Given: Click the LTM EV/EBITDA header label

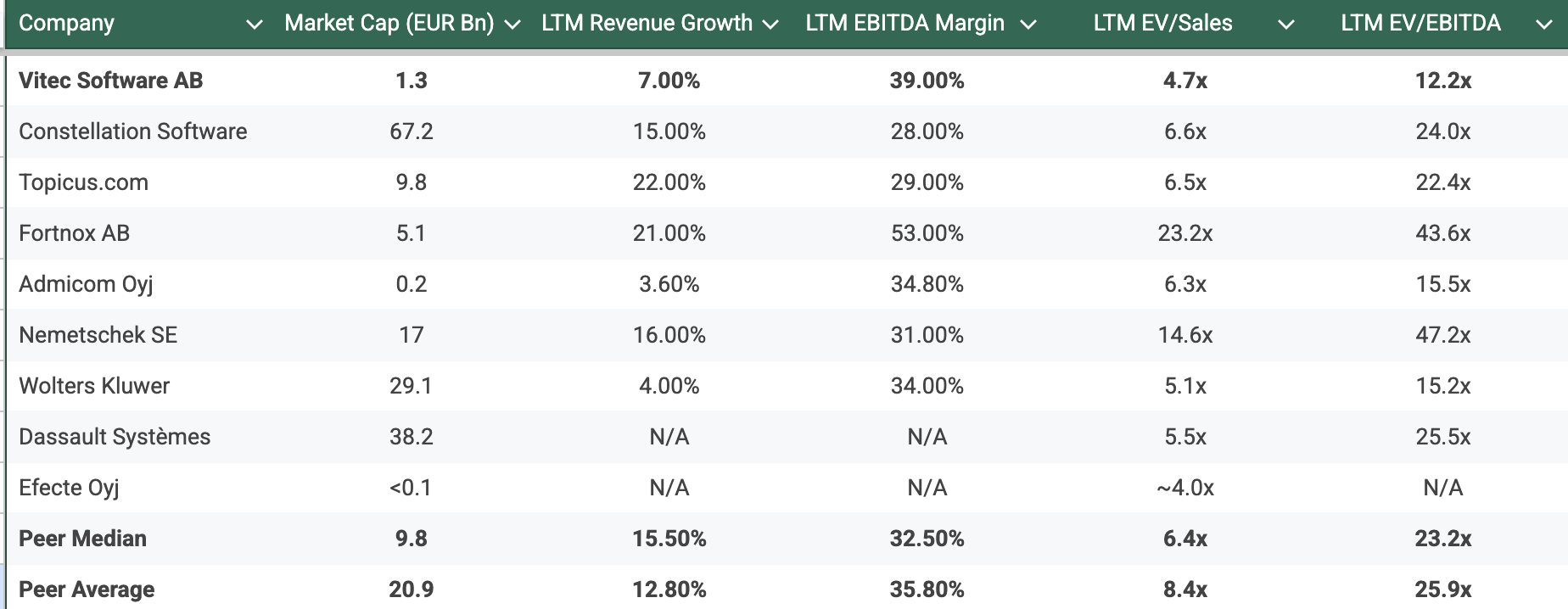Looking at the screenshot, I should point(1421,23).
